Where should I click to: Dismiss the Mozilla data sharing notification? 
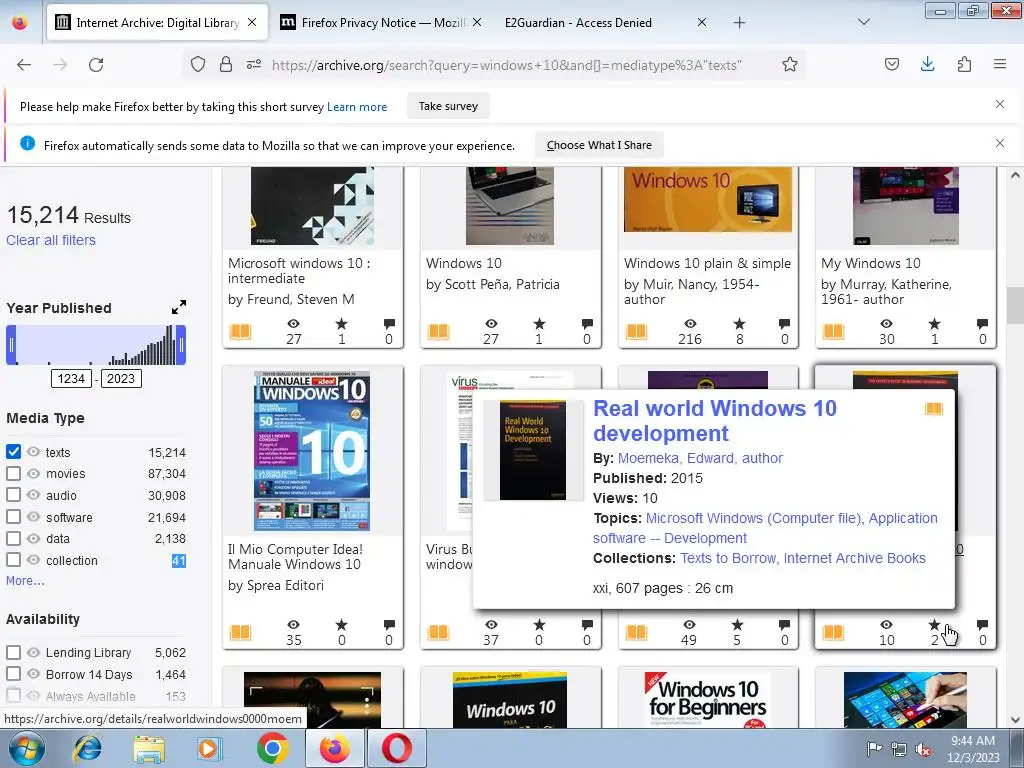tap(1000, 143)
